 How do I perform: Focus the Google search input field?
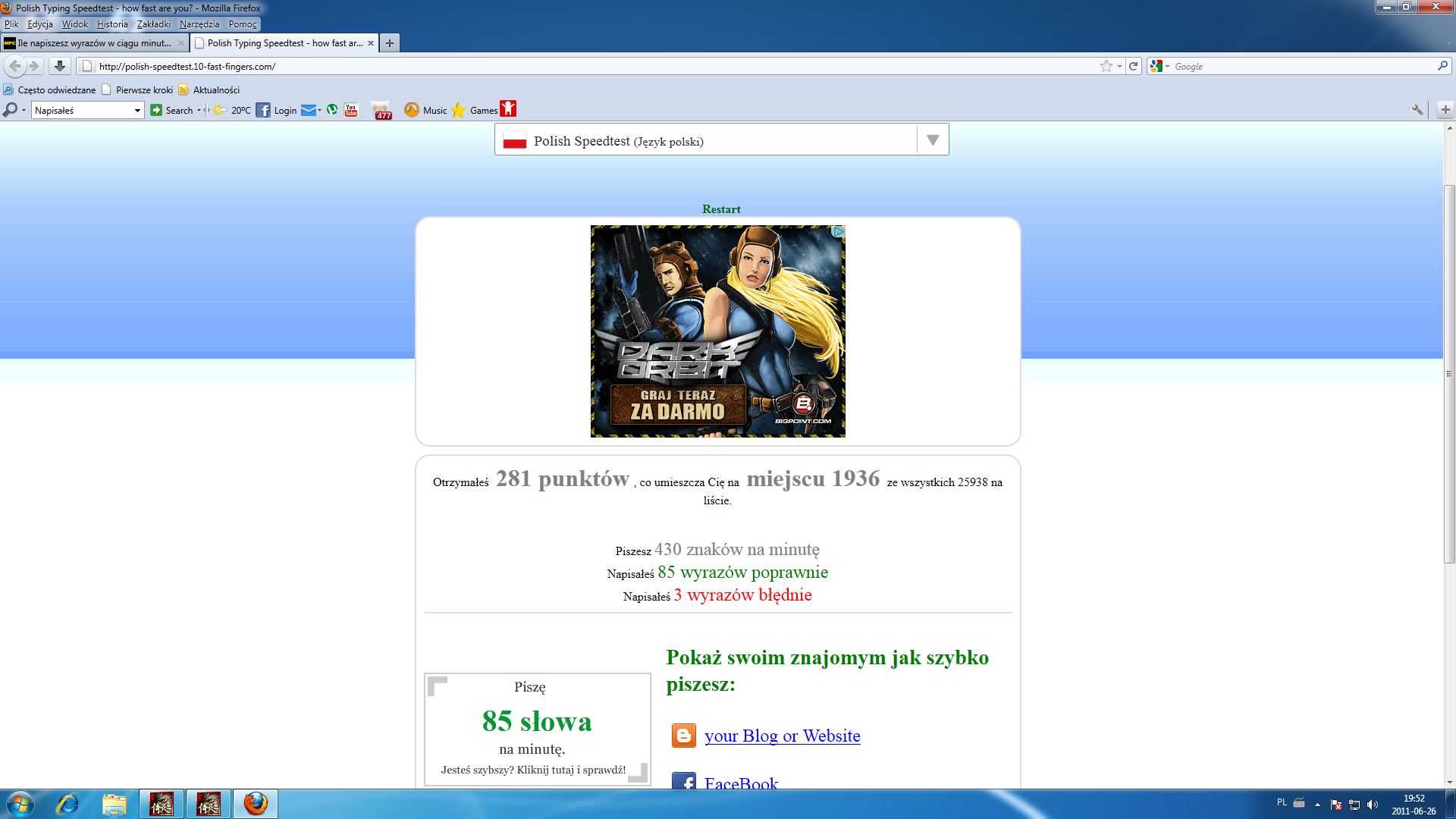pyautogui.click(x=1303, y=66)
